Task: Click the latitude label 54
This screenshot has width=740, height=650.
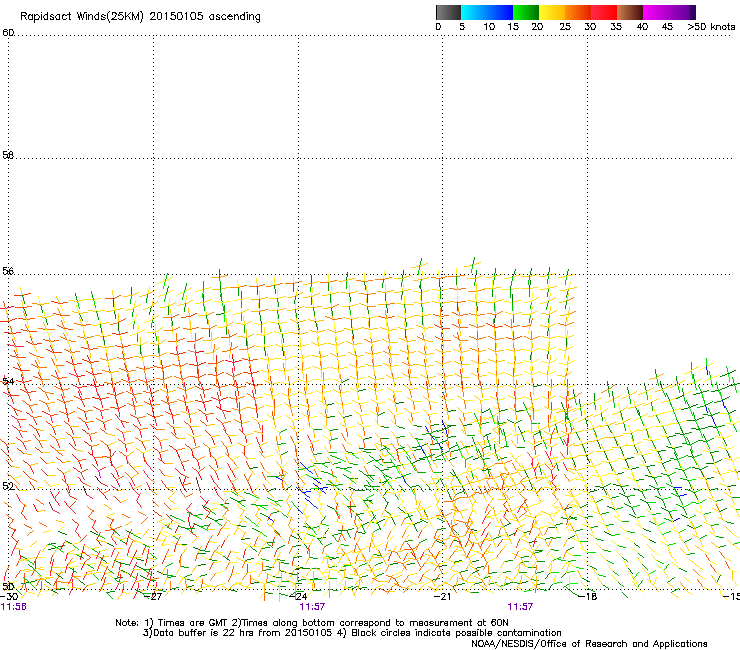Action: point(8,381)
